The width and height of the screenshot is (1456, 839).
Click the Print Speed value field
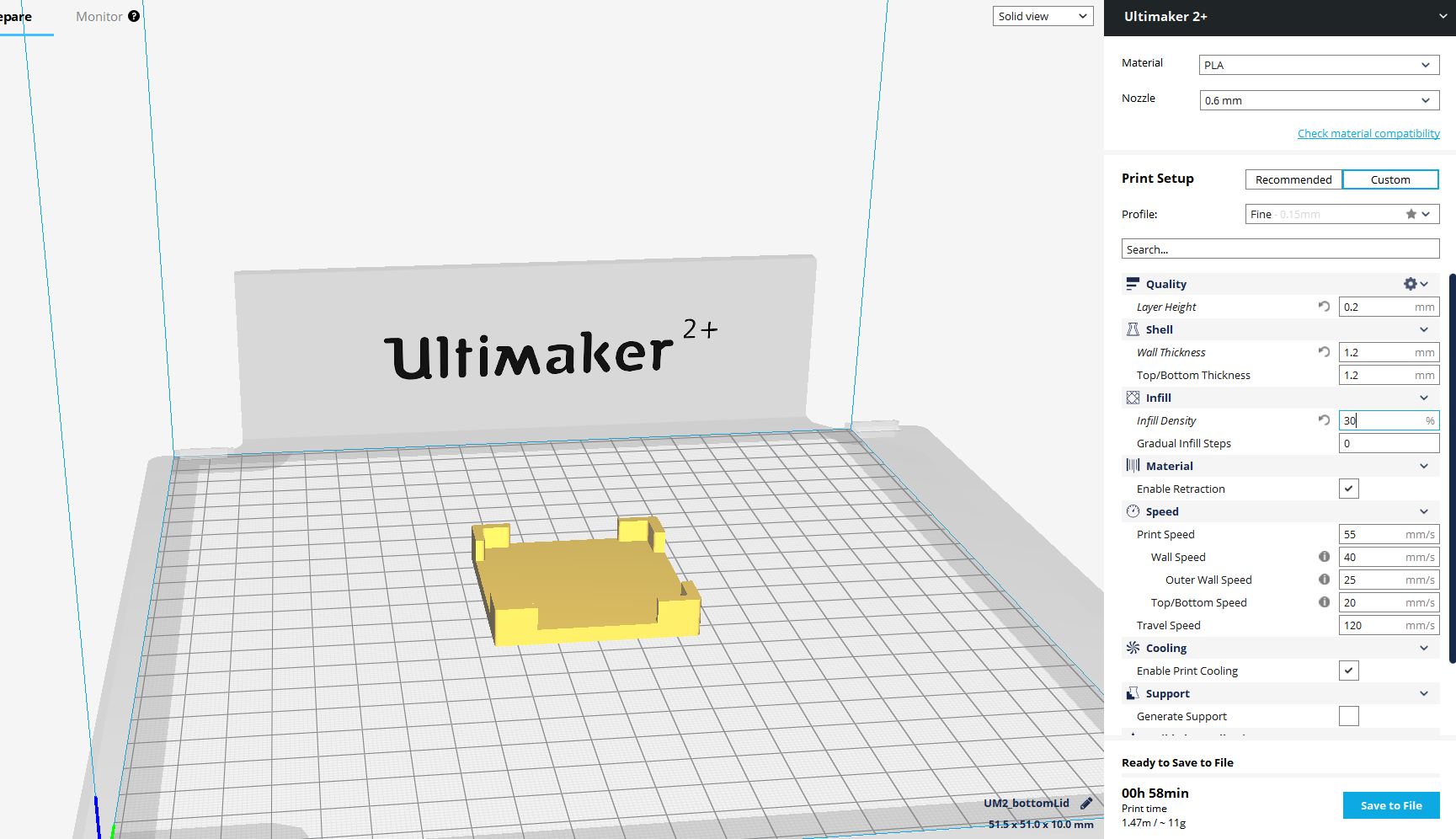pos(1389,534)
